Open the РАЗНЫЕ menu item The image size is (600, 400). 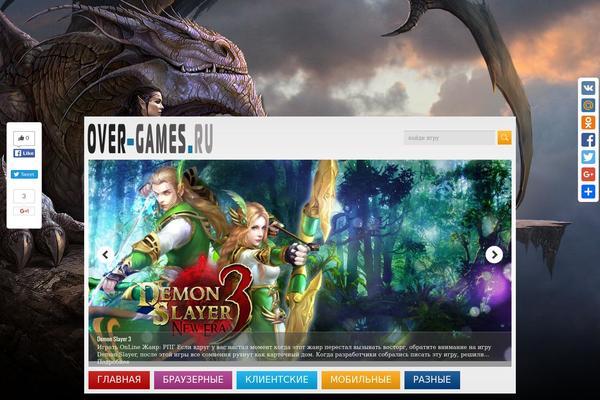click(432, 380)
